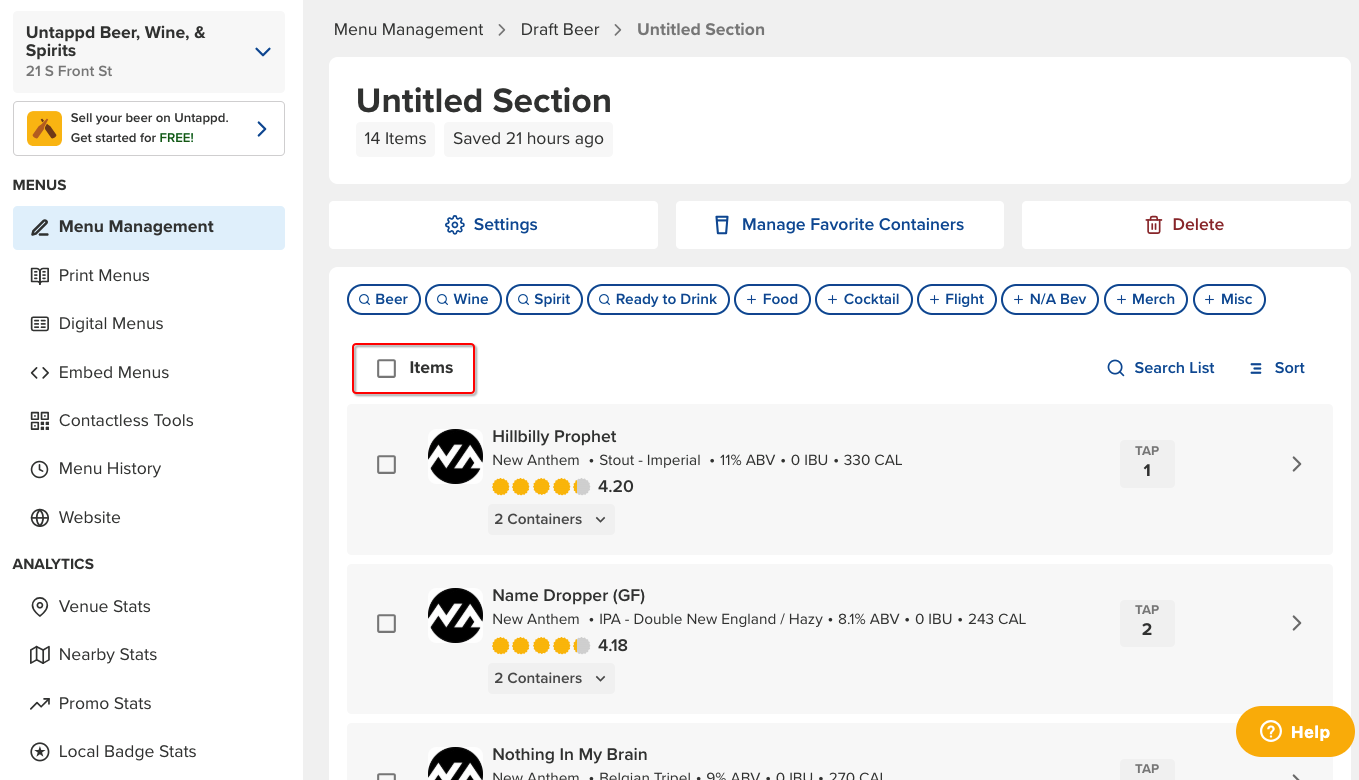This screenshot has width=1359, height=780.
Task: Delete this section
Action: 1186,225
